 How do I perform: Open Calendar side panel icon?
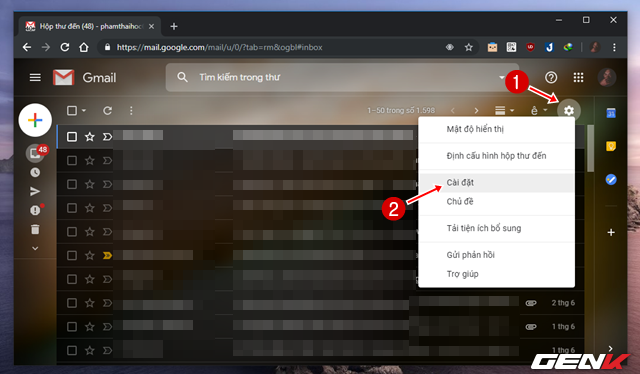click(x=611, y=113)
